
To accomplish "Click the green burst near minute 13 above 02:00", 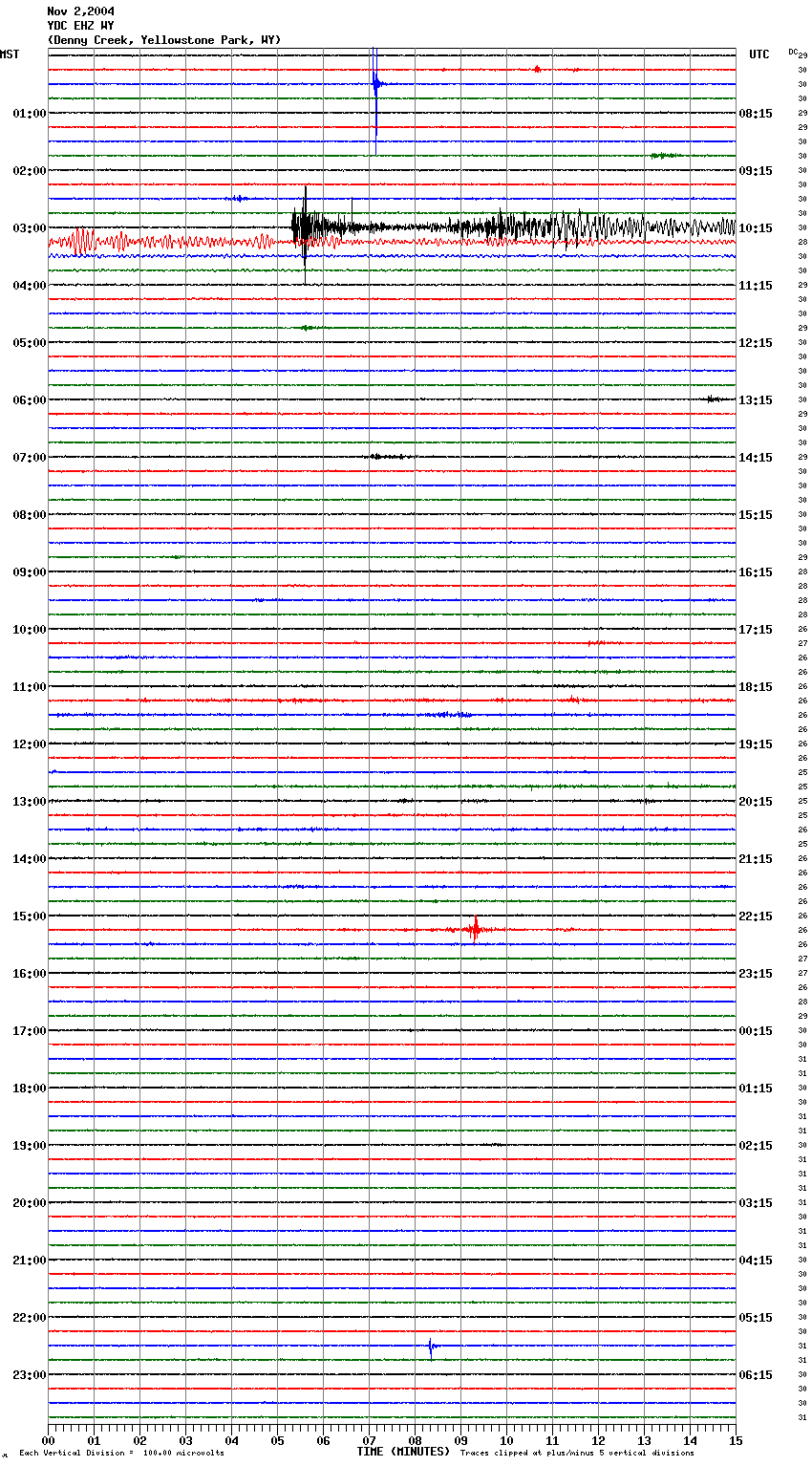I will [664, 155].
